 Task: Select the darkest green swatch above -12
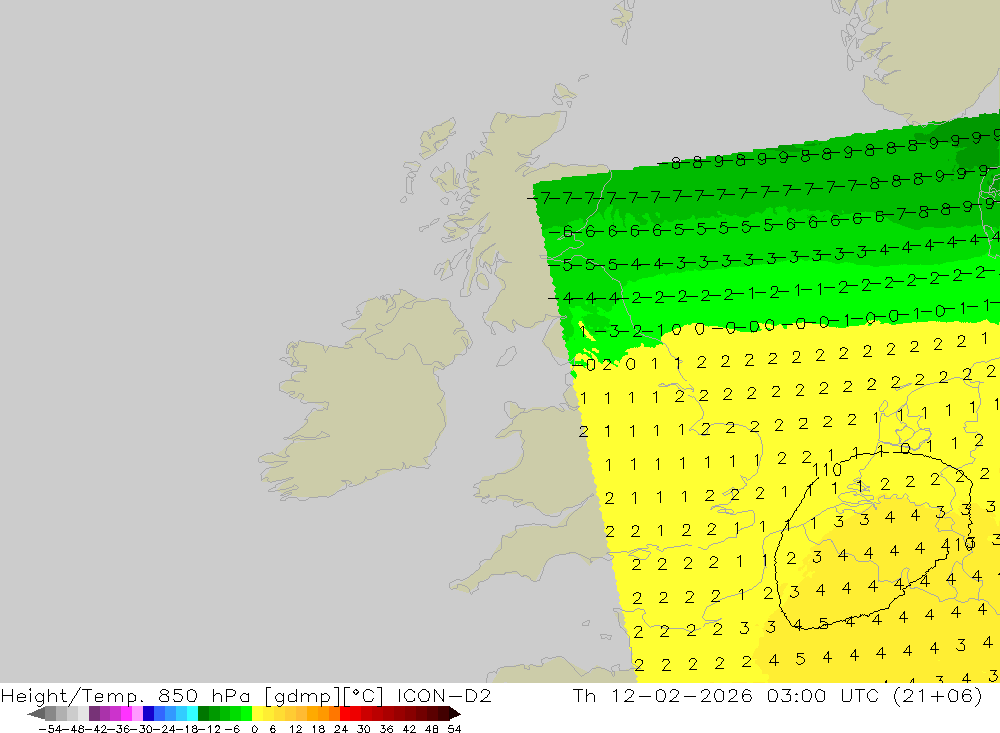[203, 714]
